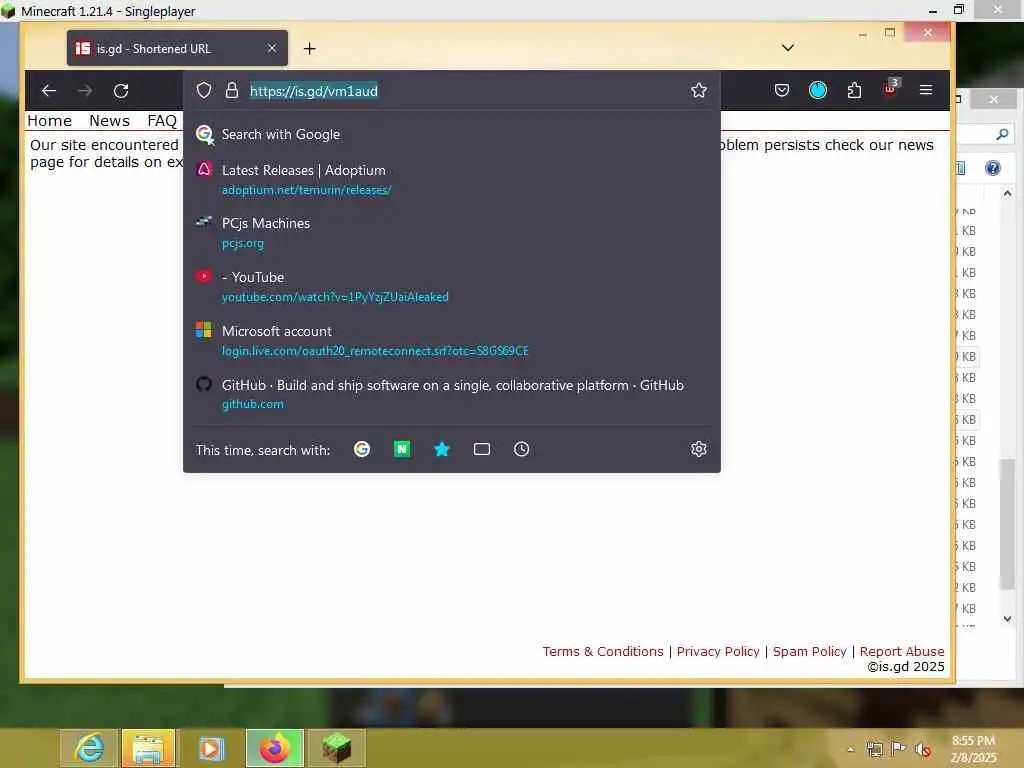Show hidden tray icons arrow

(x=850, y=749)
